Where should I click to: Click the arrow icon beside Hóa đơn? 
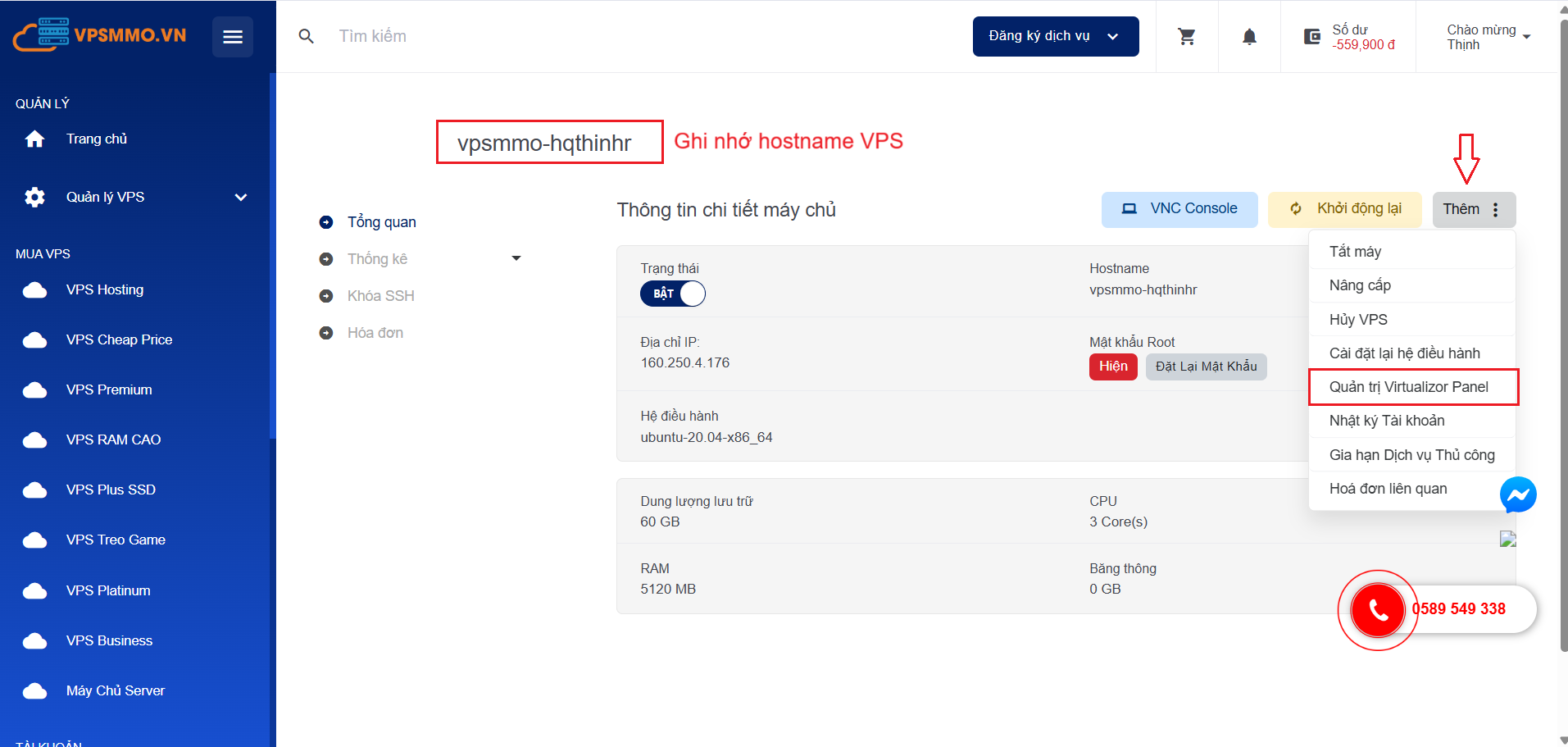[326, 333]
